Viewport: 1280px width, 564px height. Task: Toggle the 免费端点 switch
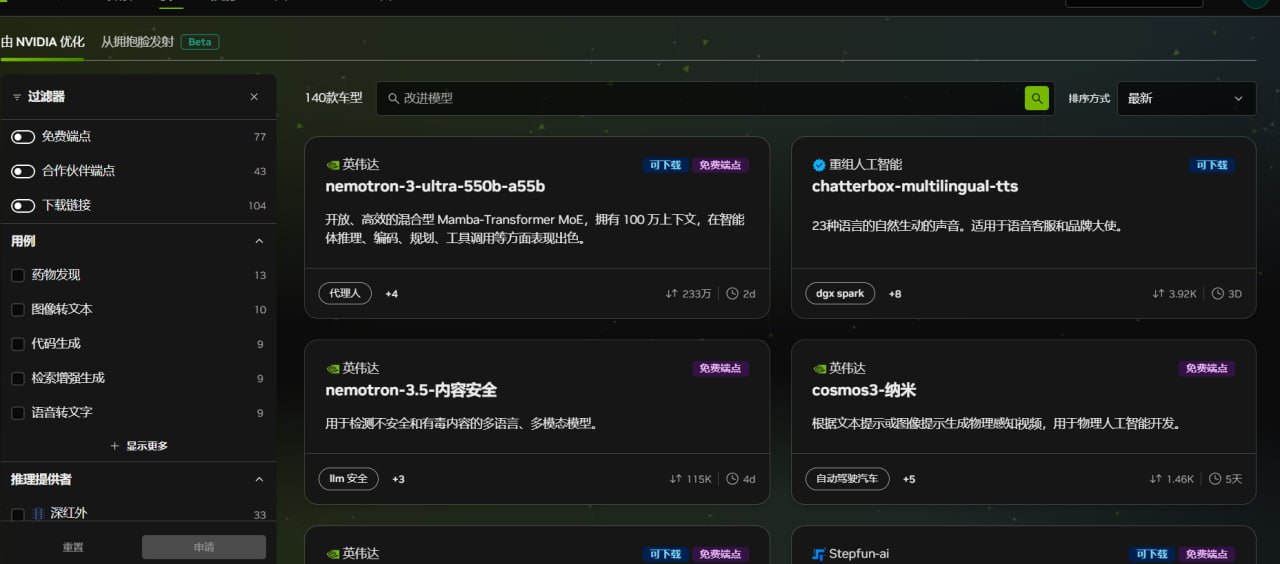click(x=23, y=137)
